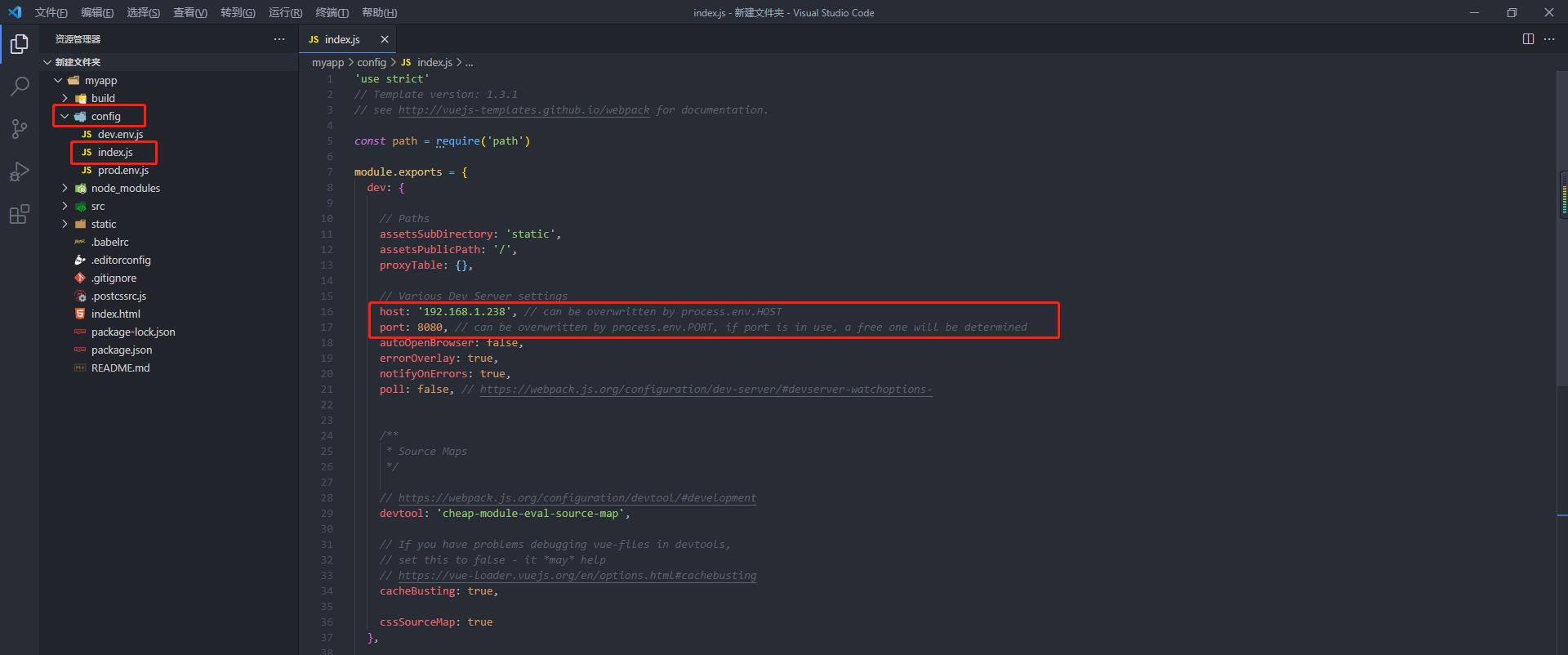Follow the webpack devtool development link
The width and height of the screenshot is (1568, 655).
(x=577, y=497)
